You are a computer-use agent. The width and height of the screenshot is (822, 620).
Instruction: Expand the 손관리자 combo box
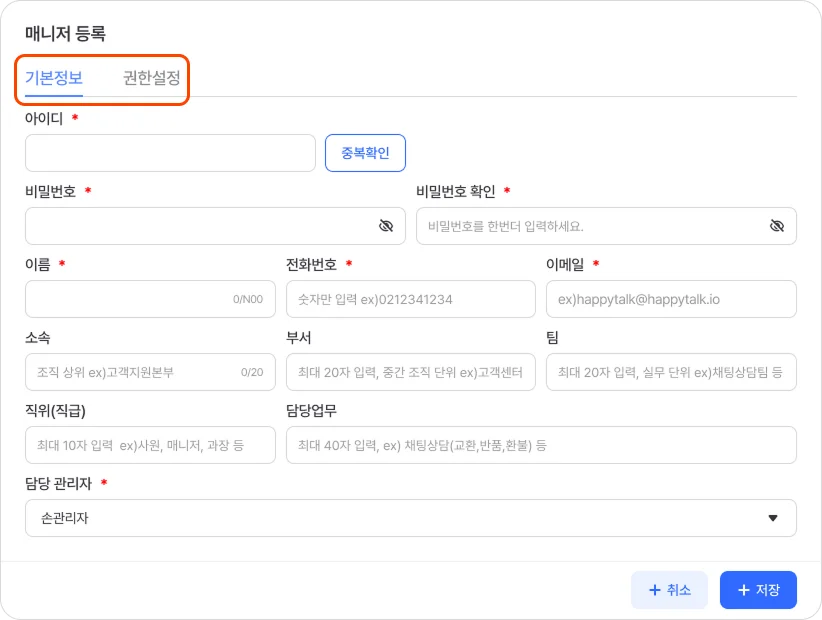click(x=410, y=518)
